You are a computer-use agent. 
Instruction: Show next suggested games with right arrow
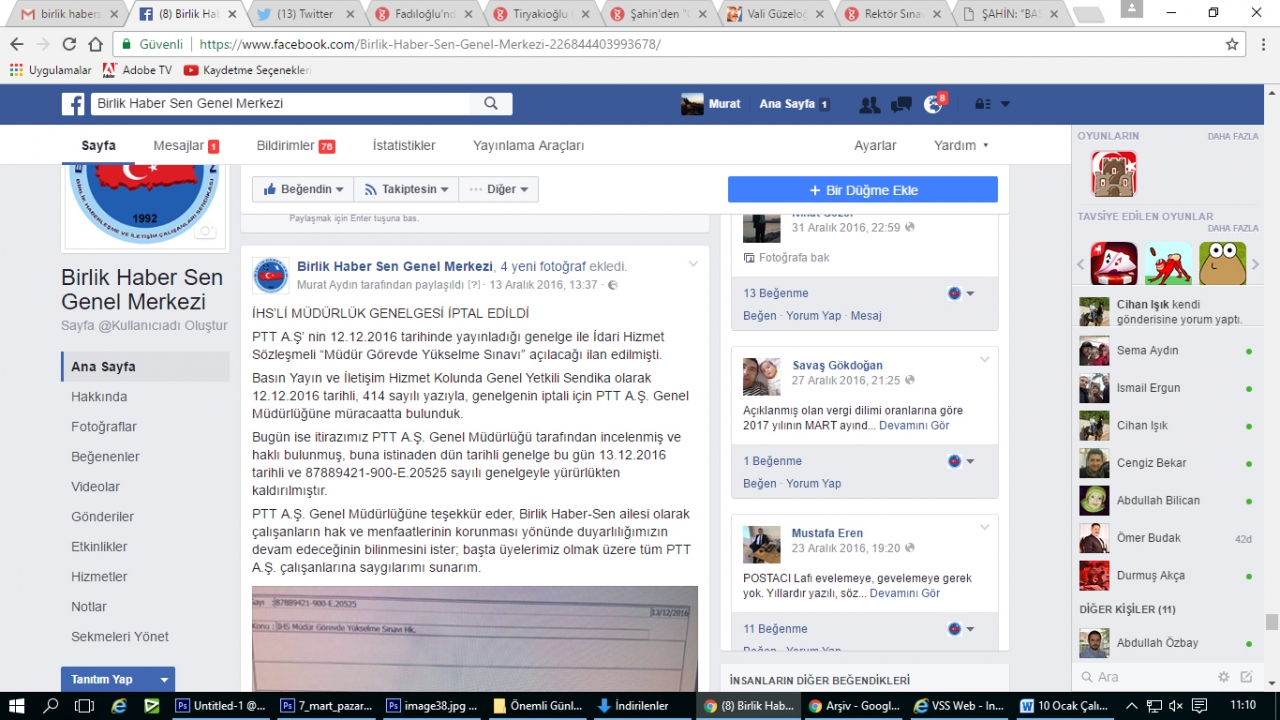[x=1255, y=265]
